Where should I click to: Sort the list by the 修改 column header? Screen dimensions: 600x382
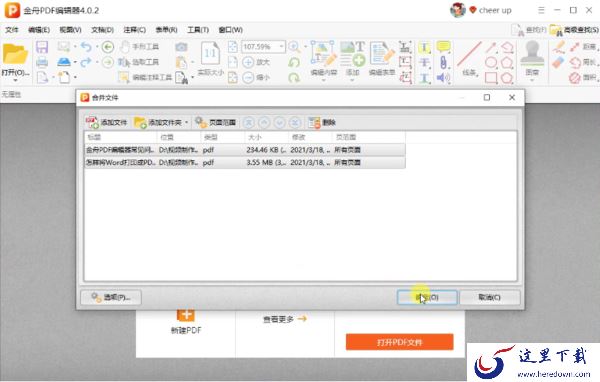(310, 137)
